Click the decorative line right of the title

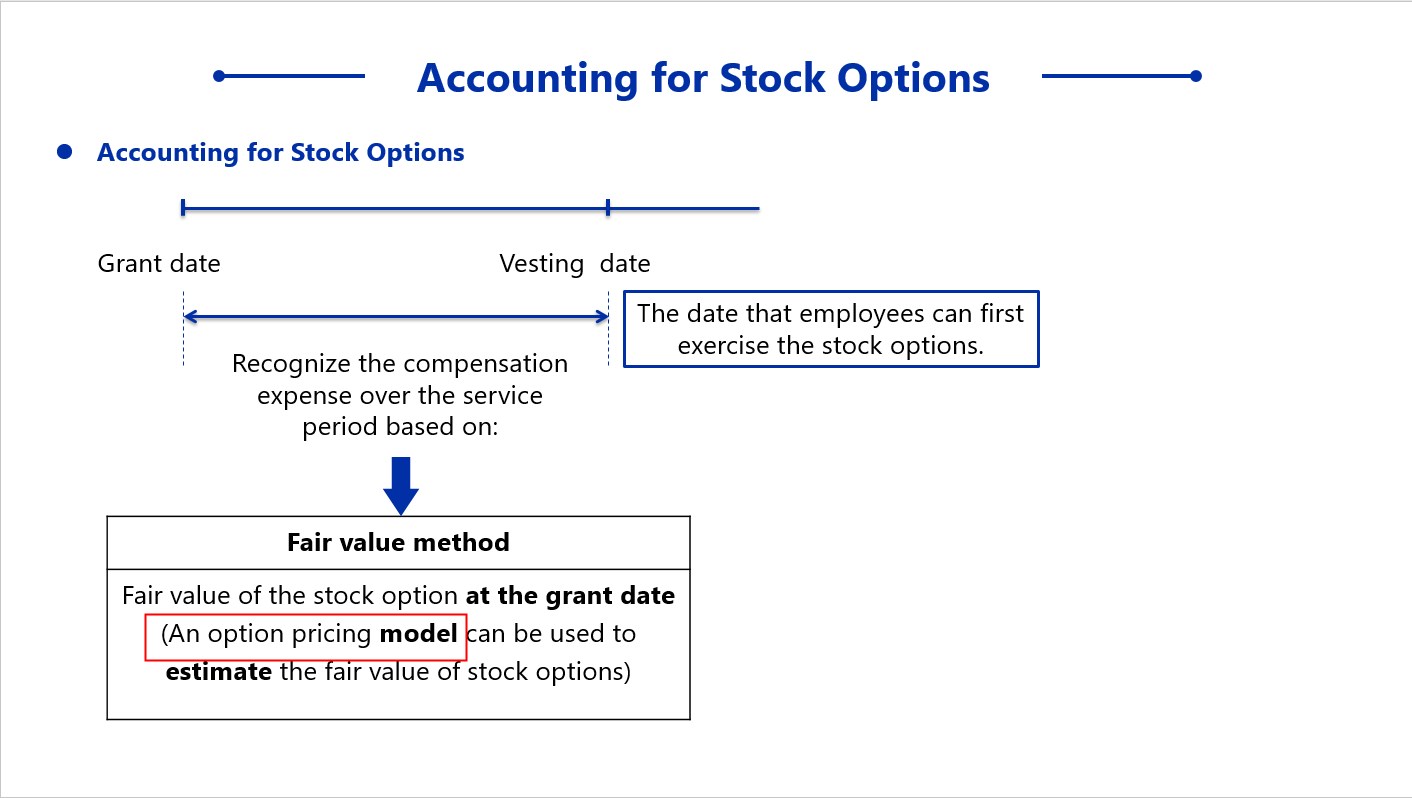(1121, 76)
